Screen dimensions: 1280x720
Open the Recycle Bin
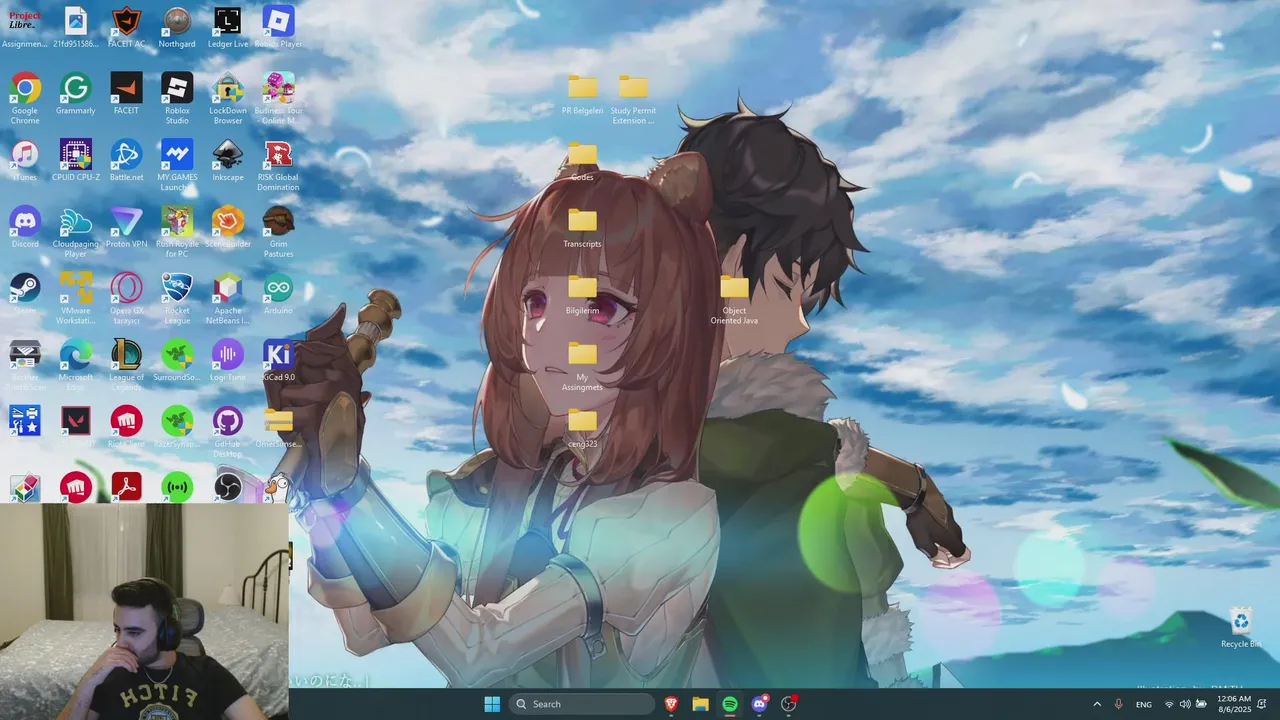point(1241,628)
